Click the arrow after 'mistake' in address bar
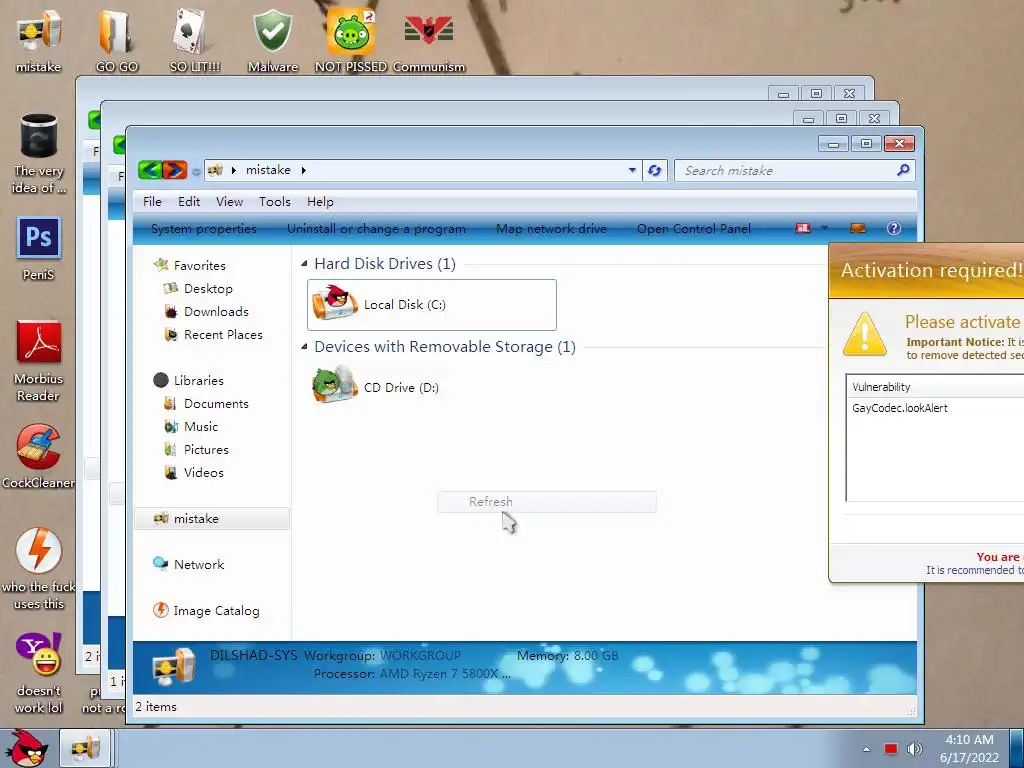Viewport: 1024px width, 768px height. click(x=304, y=170)
